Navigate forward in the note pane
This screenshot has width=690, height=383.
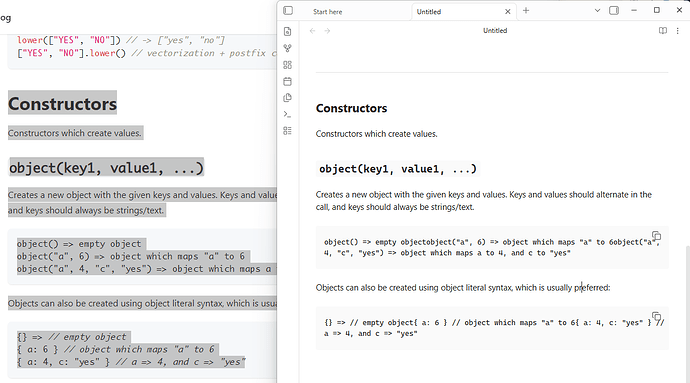[327, 31]
